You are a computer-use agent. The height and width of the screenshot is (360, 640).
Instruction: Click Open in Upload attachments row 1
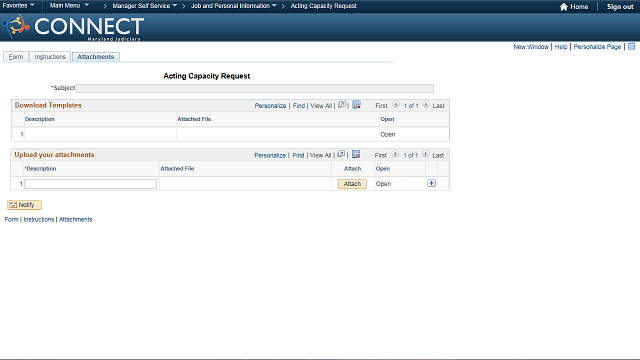pos(383,184)
